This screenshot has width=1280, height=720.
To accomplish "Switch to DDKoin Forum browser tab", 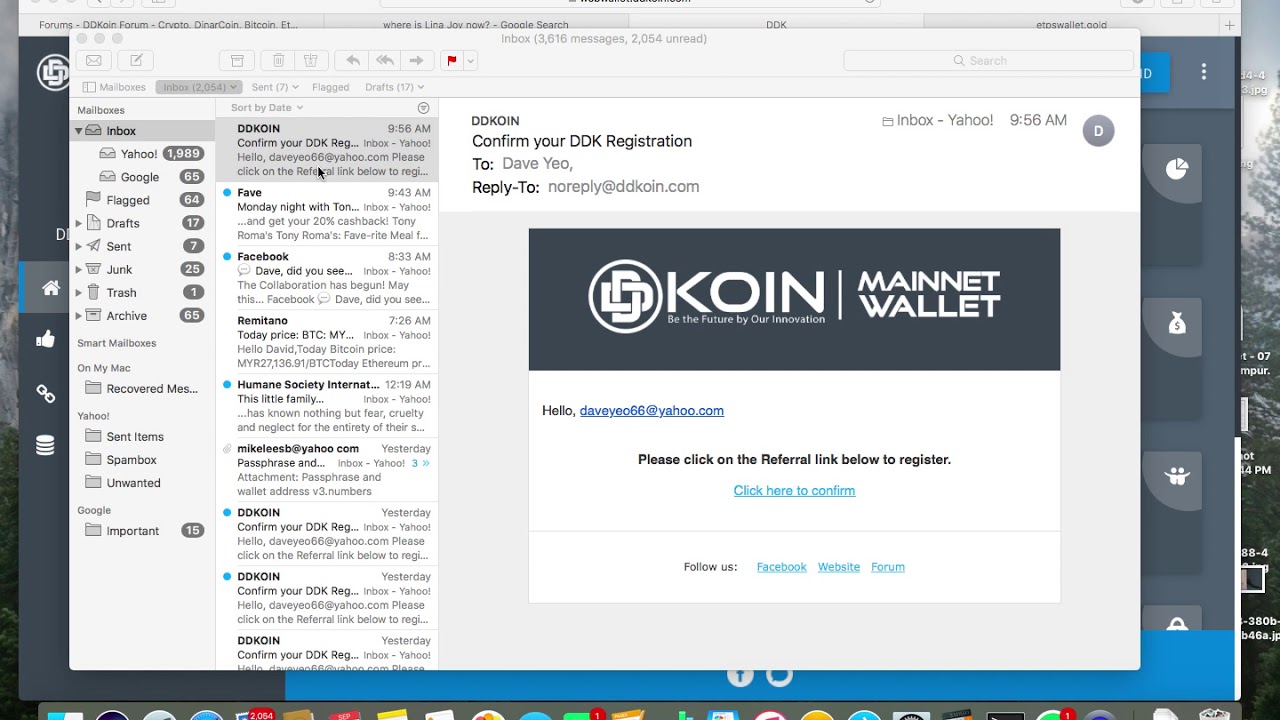I will coord(168,25).
